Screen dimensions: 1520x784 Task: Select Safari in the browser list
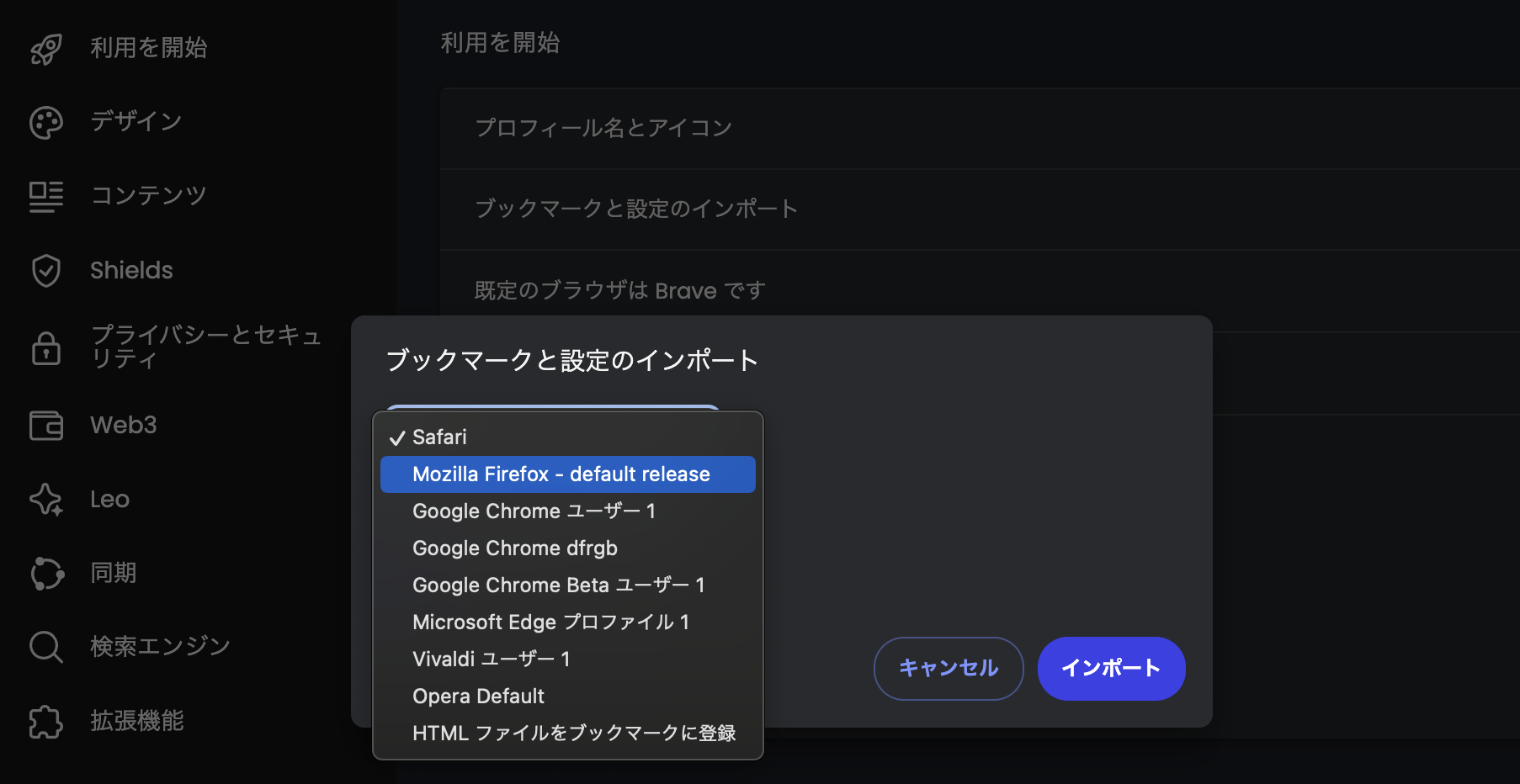[568, 437]
